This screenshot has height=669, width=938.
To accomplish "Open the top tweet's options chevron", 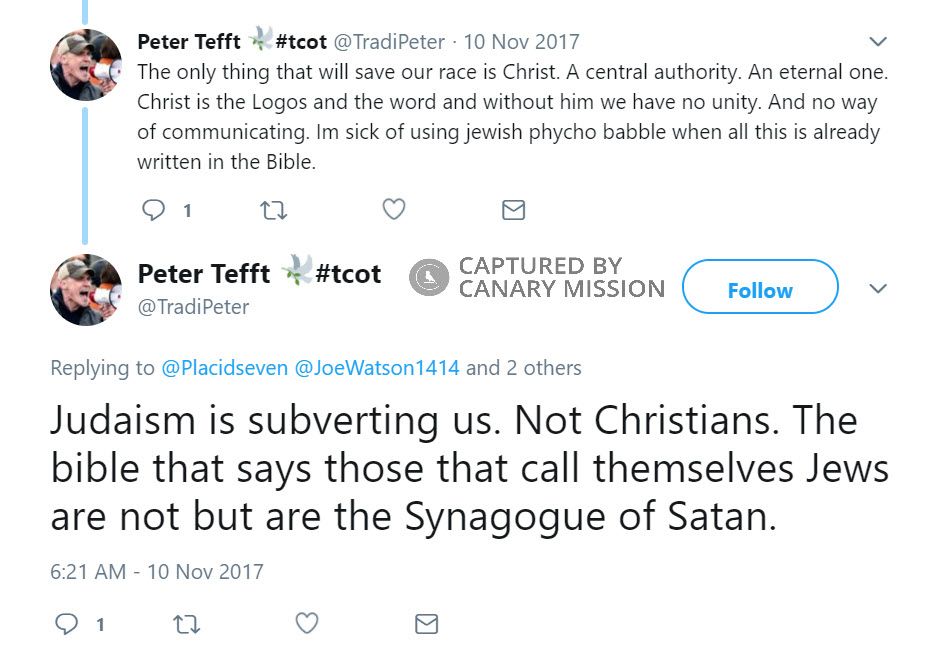I will tap(879, 42).
